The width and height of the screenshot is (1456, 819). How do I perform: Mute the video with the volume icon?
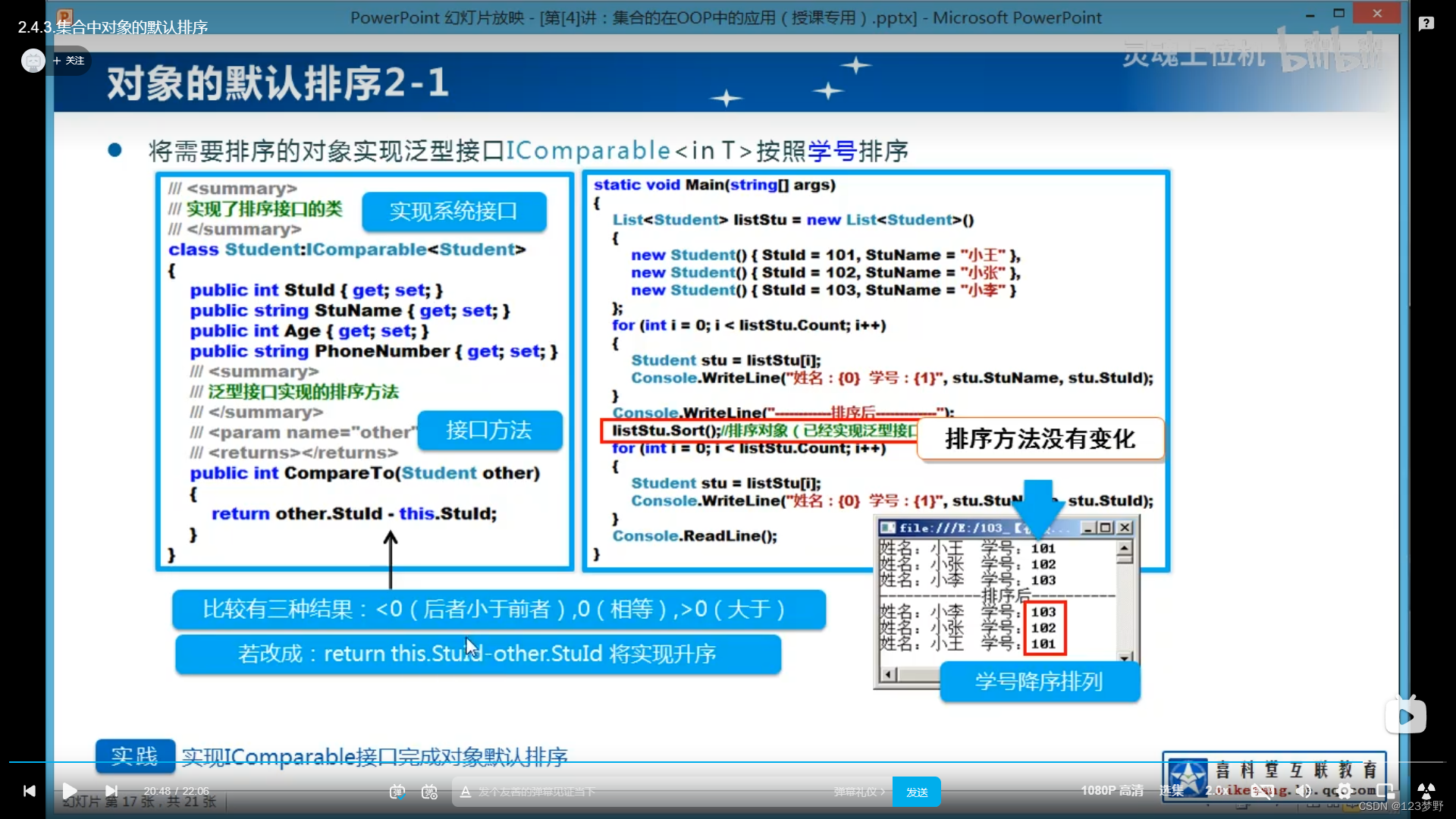pos(1304,791)
